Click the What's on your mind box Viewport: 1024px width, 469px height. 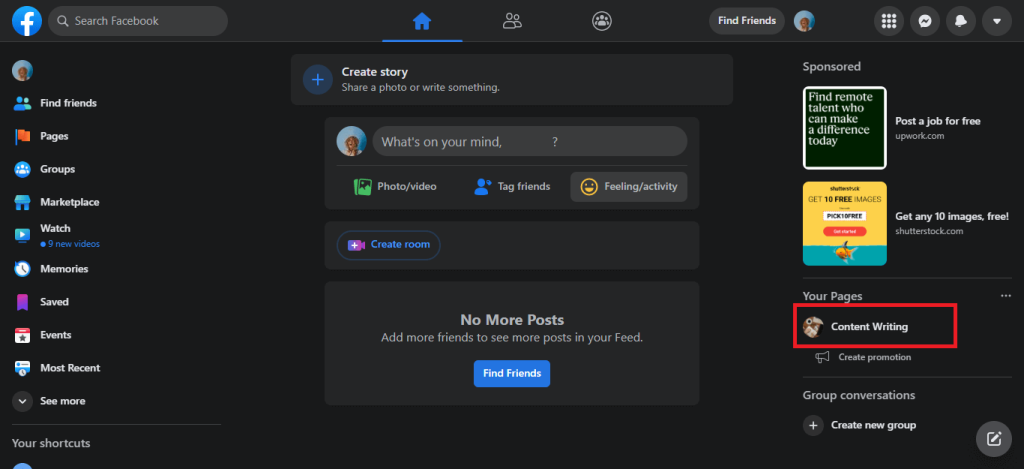[530, 141]
